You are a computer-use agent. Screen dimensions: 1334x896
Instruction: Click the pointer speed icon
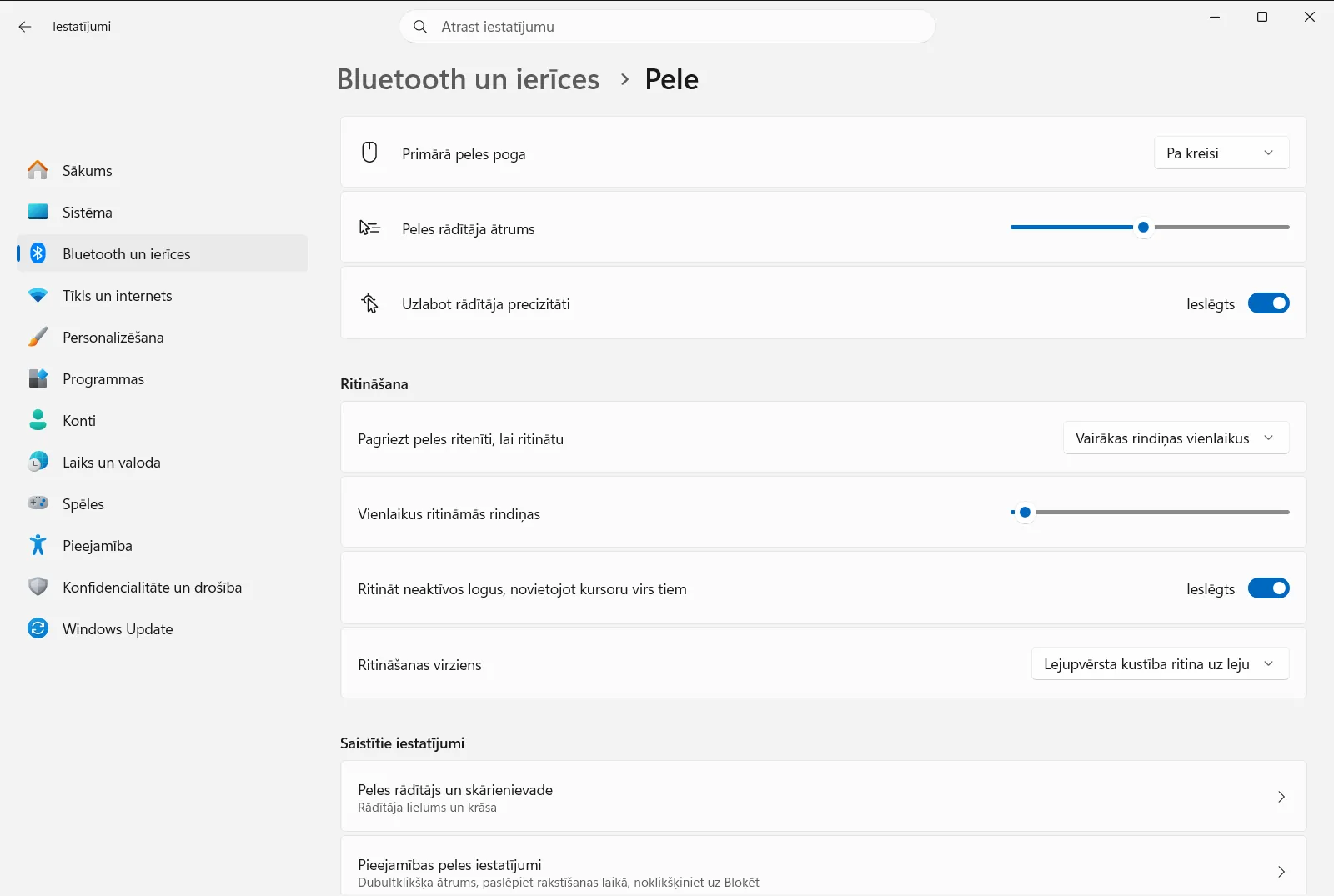[x=369, y=228]
